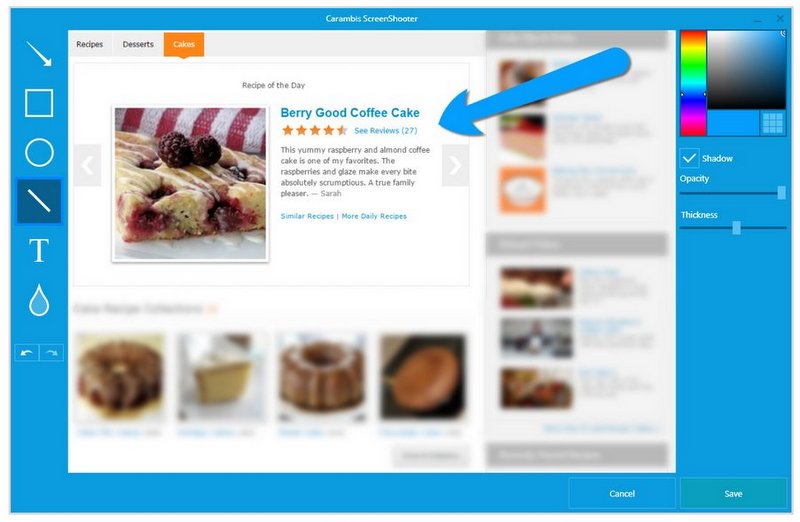Click the Opacity slider handle
This screenshot has height=522, width=800.
click(x=781, y=193)
